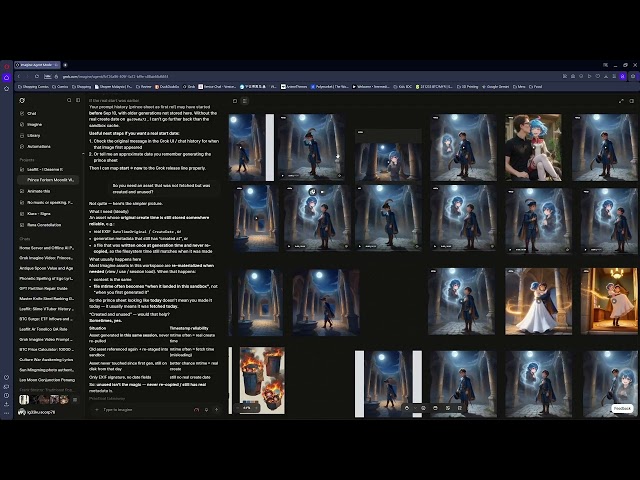Open zoom percentage dropdown in gallery
Viewport: 640px width, 480px height.
[247, 408]
